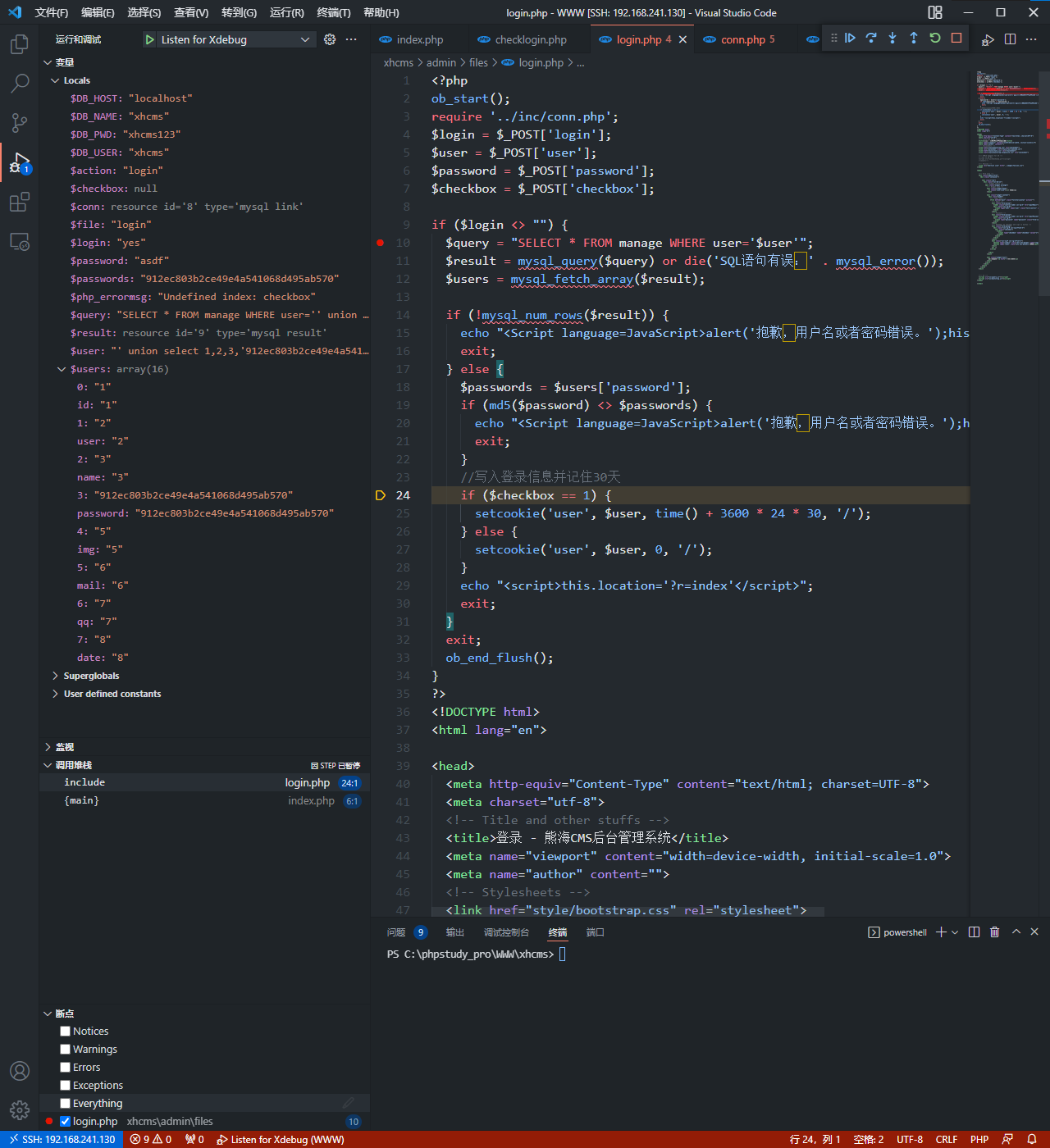Toggle Exceptions breakpoint checkbox
Viewport: 1050px width, 1148px height.
coord(66,1086)
